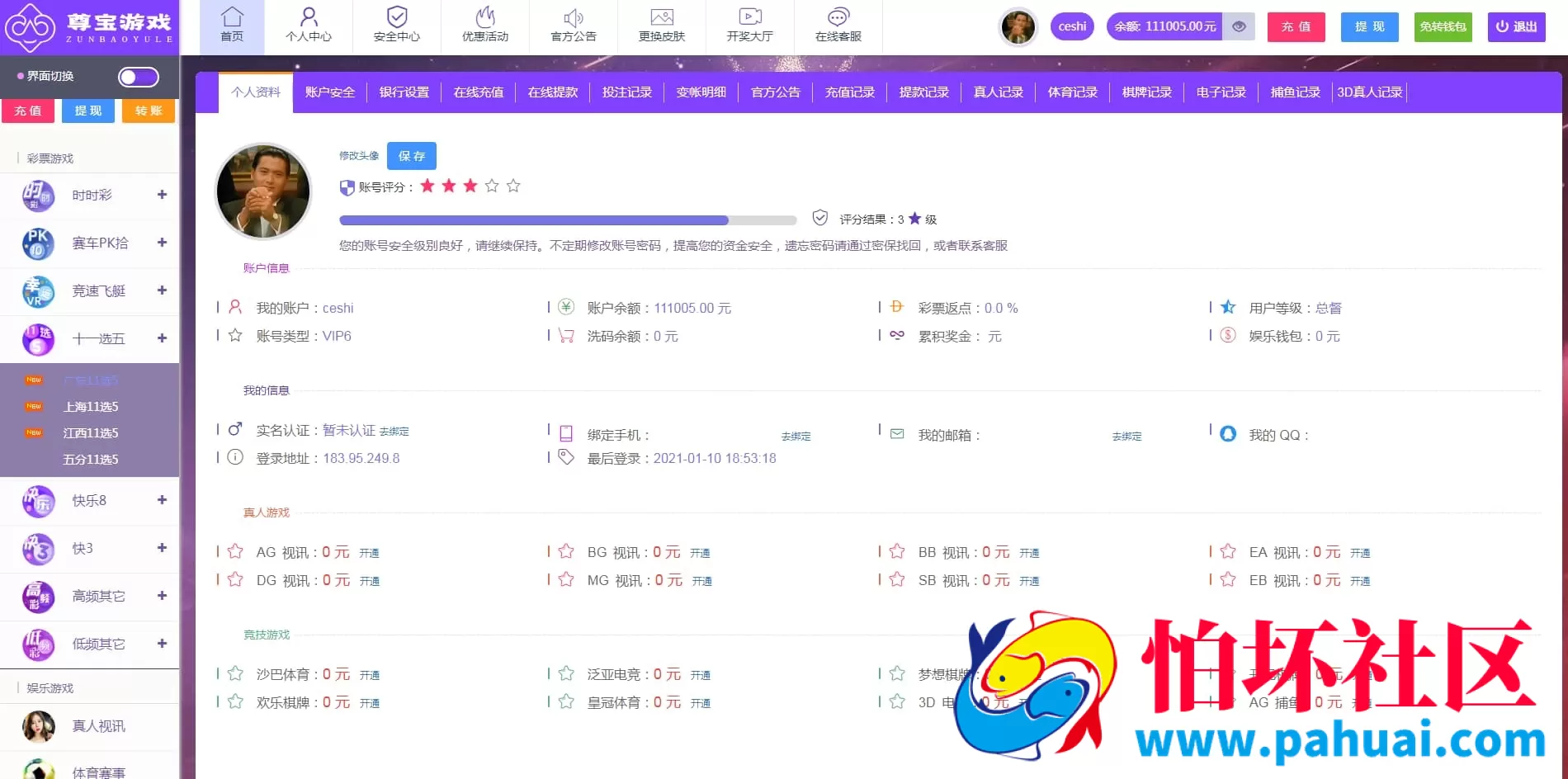Image resolution: width=1568 pixels, height=779 pixels.
Task: Click the 官方公告 announcements icon in top bar
Action: [x=573, y=25]
